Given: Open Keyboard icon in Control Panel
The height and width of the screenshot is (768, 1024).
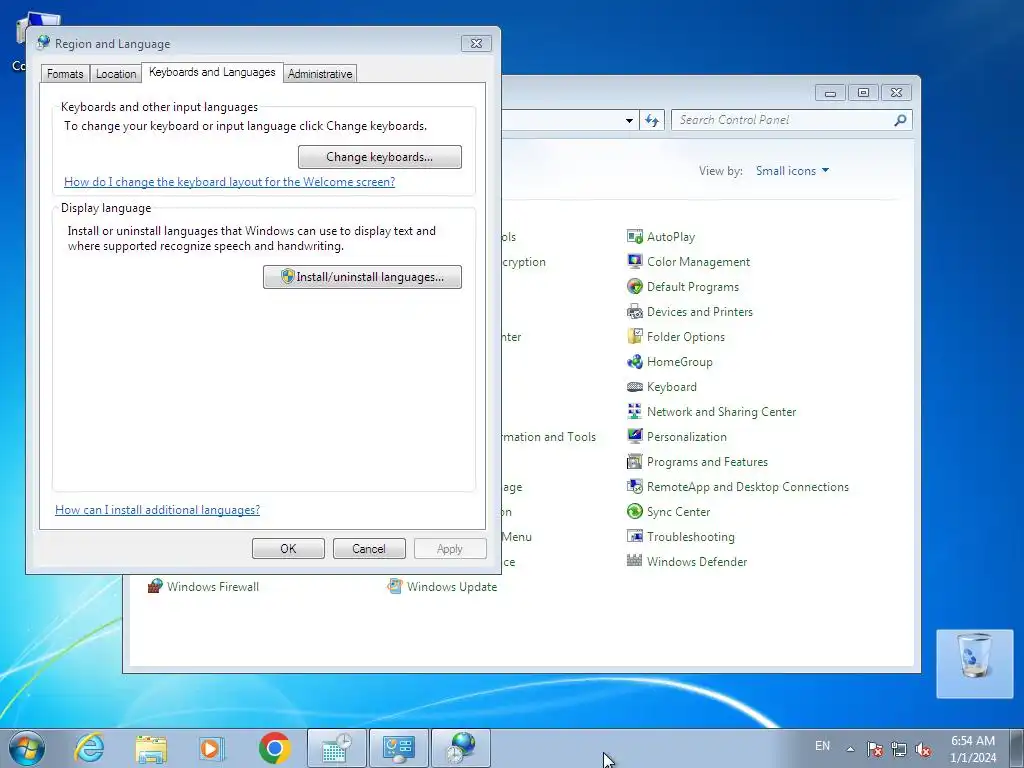Looking at the screenshot, I should (x=634, y=387).
